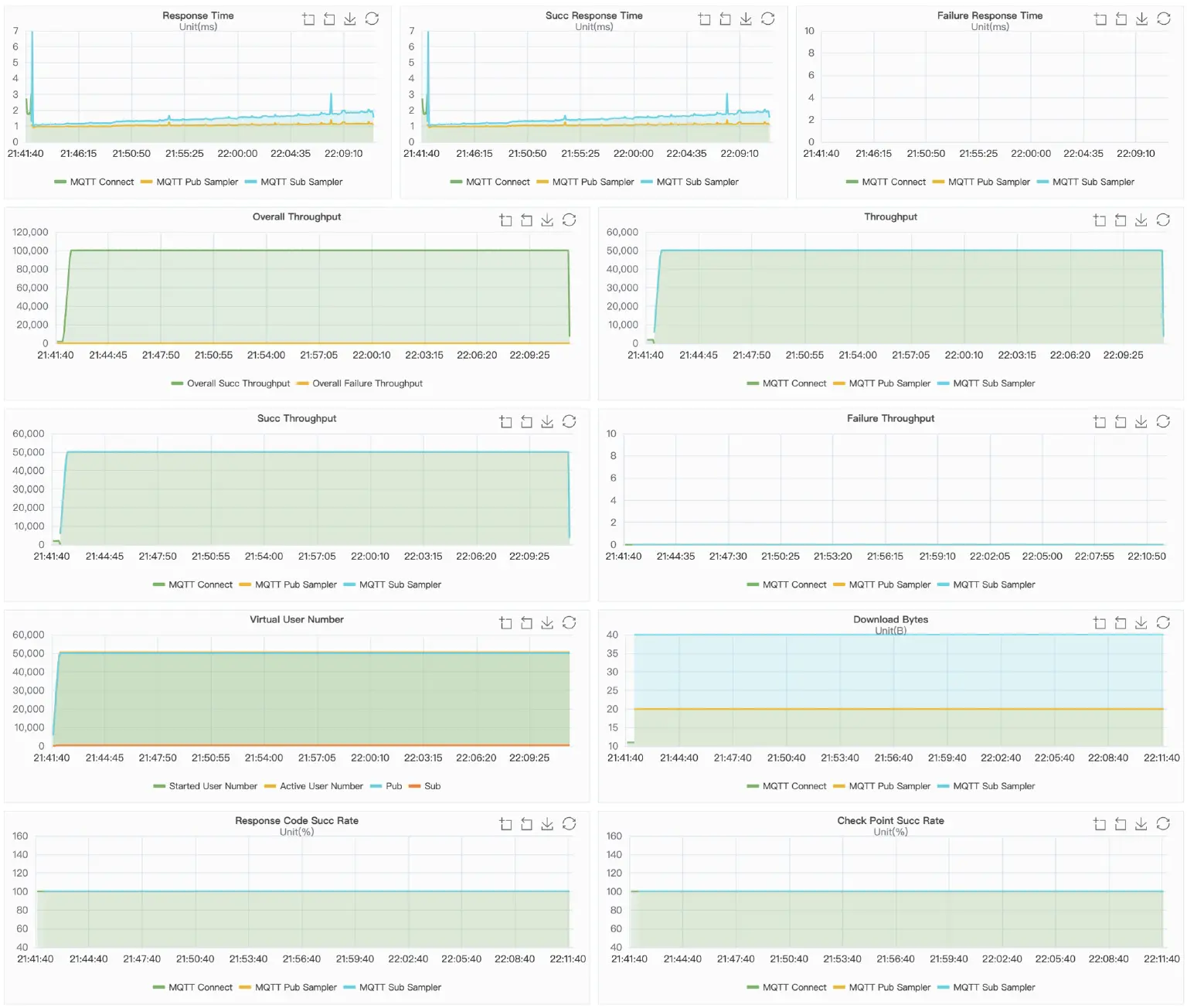Activate area zoom on Failure Throughput chart
1187x1008 pixels.
(1100, 421)
